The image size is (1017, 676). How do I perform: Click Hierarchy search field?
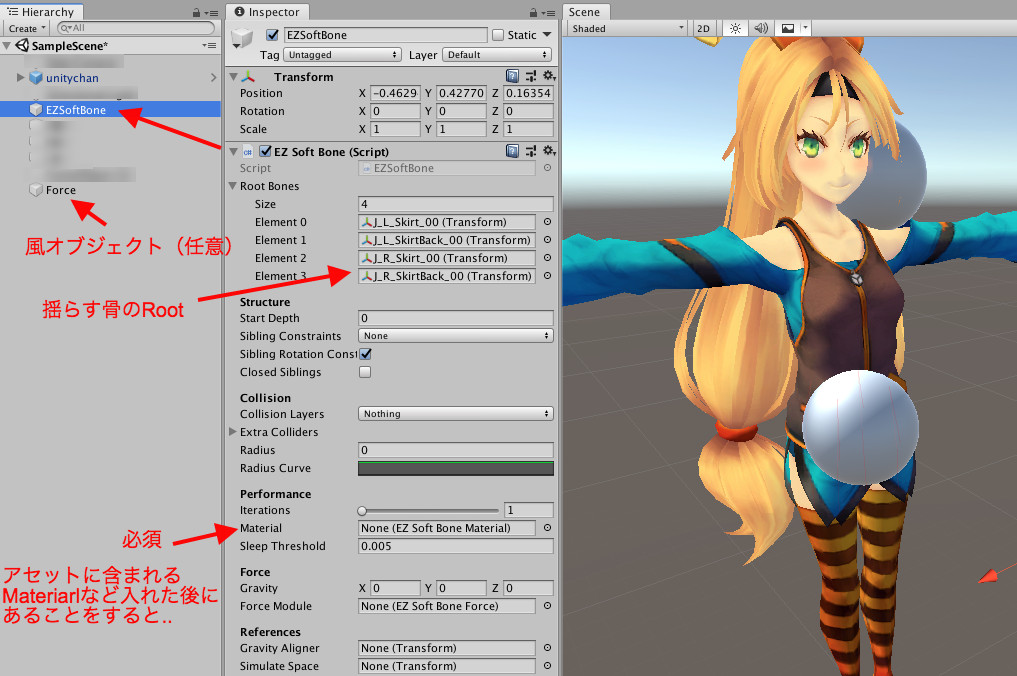point(136,28)
